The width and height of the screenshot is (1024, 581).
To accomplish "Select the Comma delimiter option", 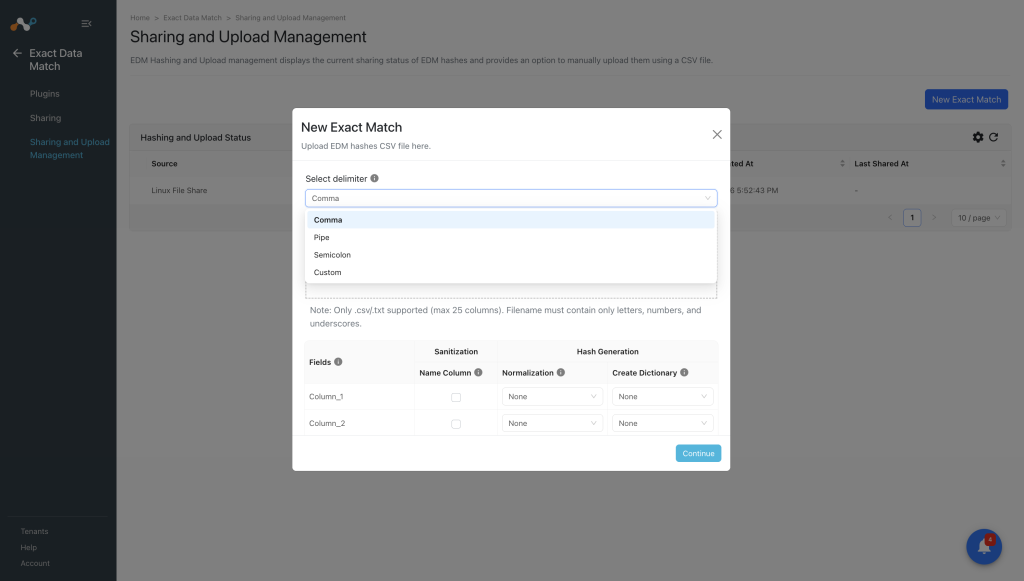I will coord(511,220).
